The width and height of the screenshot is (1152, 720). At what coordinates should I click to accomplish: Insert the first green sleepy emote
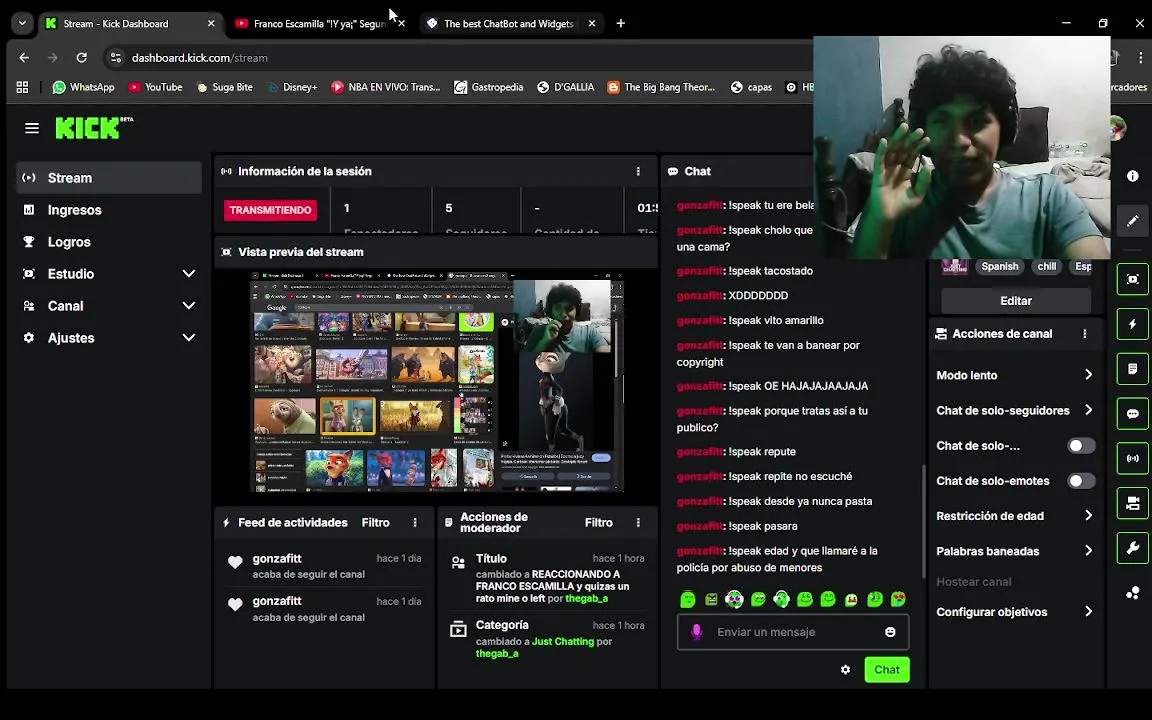pyautogui.click(x=688, y=600)
